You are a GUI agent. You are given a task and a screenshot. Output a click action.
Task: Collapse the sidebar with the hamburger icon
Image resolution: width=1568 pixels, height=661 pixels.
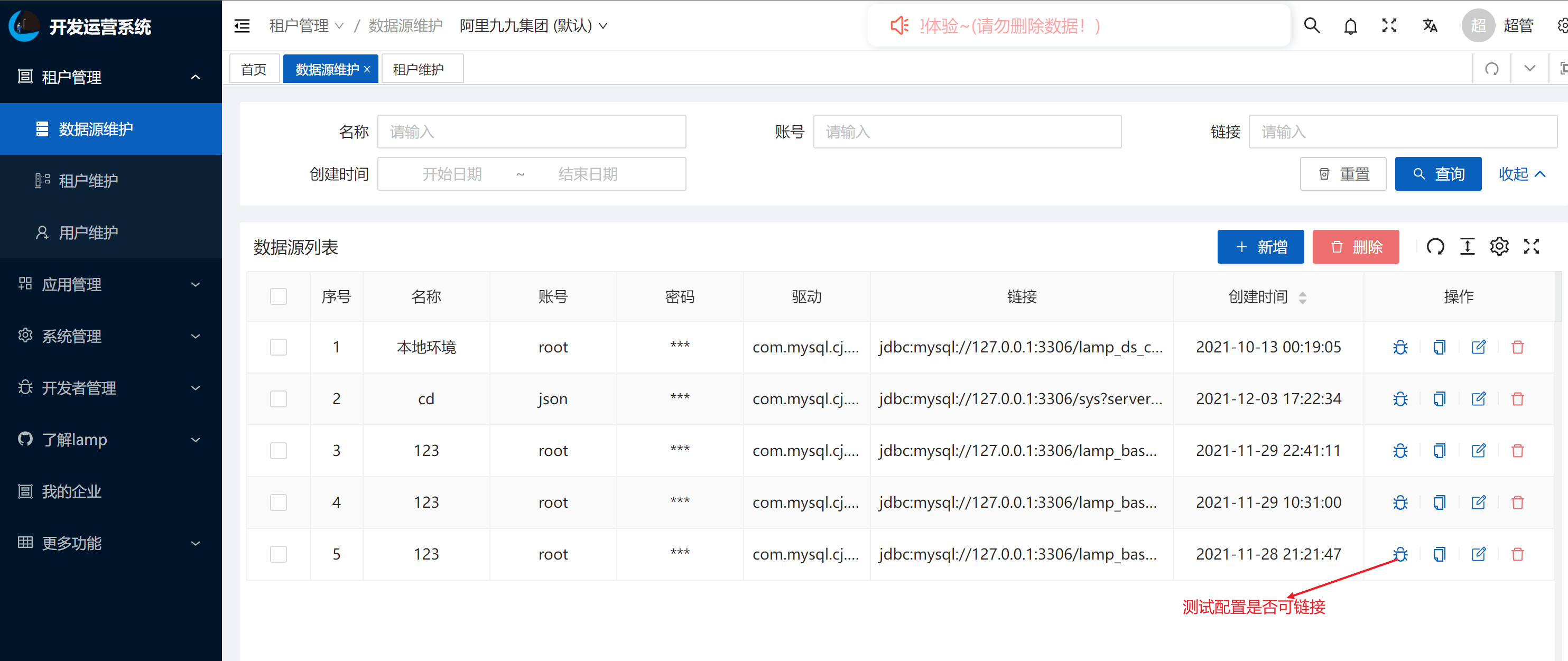242,25
